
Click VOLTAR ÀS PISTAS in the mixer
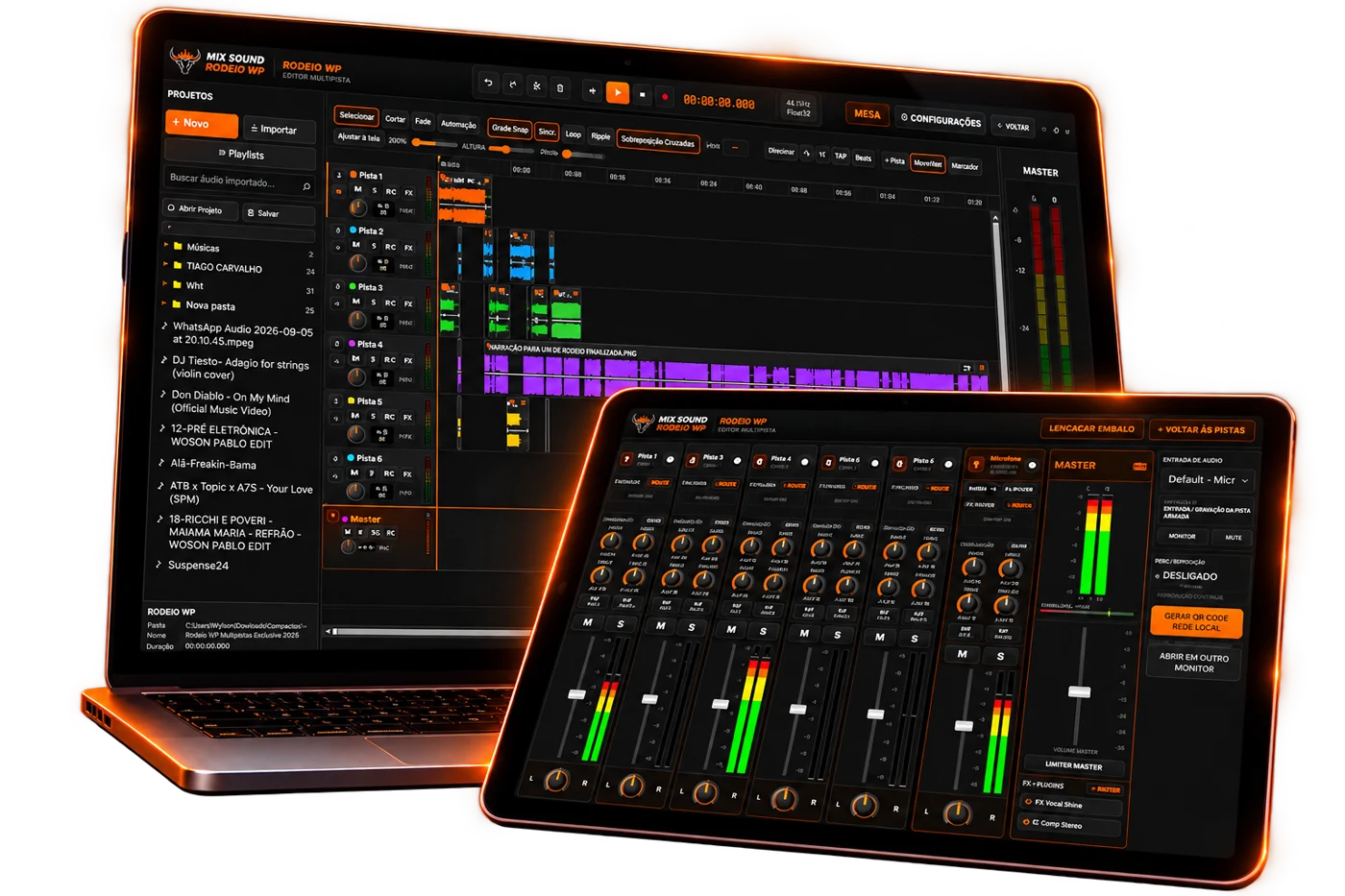(1201, 429)
